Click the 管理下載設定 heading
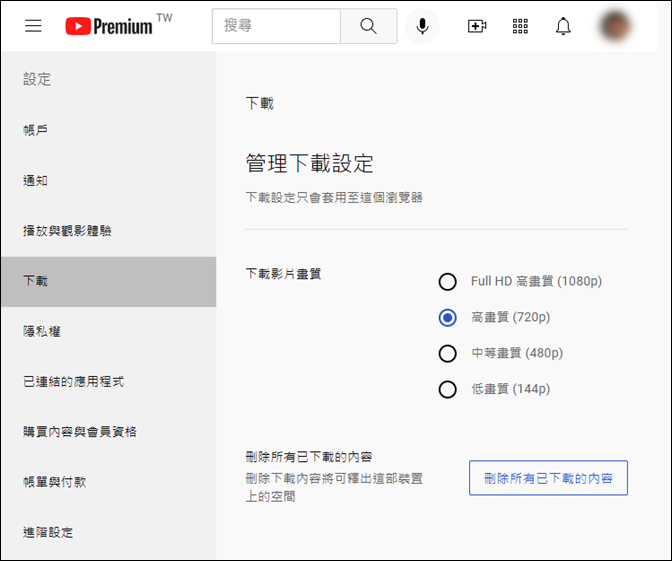 point(309,164)
